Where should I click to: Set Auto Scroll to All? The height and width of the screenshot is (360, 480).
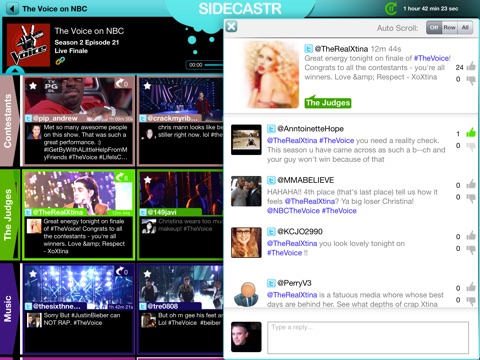click(465, 28)
